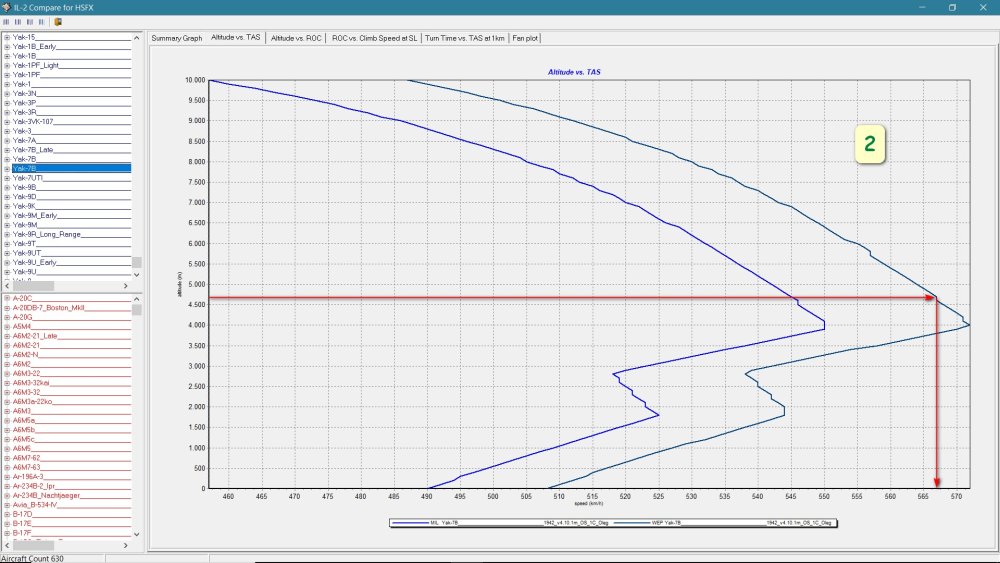Click the orange book toolbar icon

(x=58, y=20)
